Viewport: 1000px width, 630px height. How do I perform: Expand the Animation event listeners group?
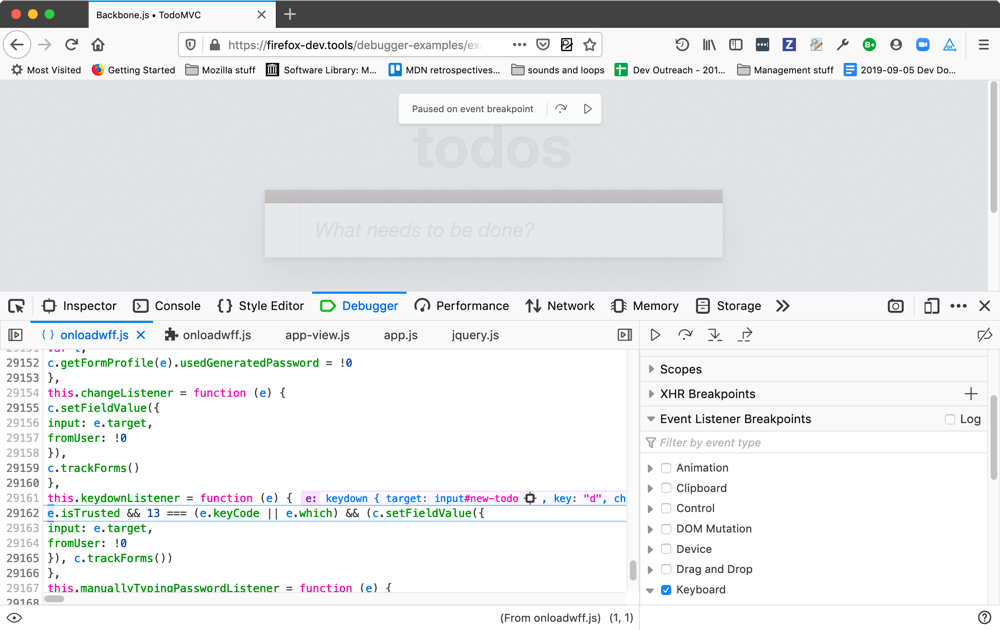[651, 467]
